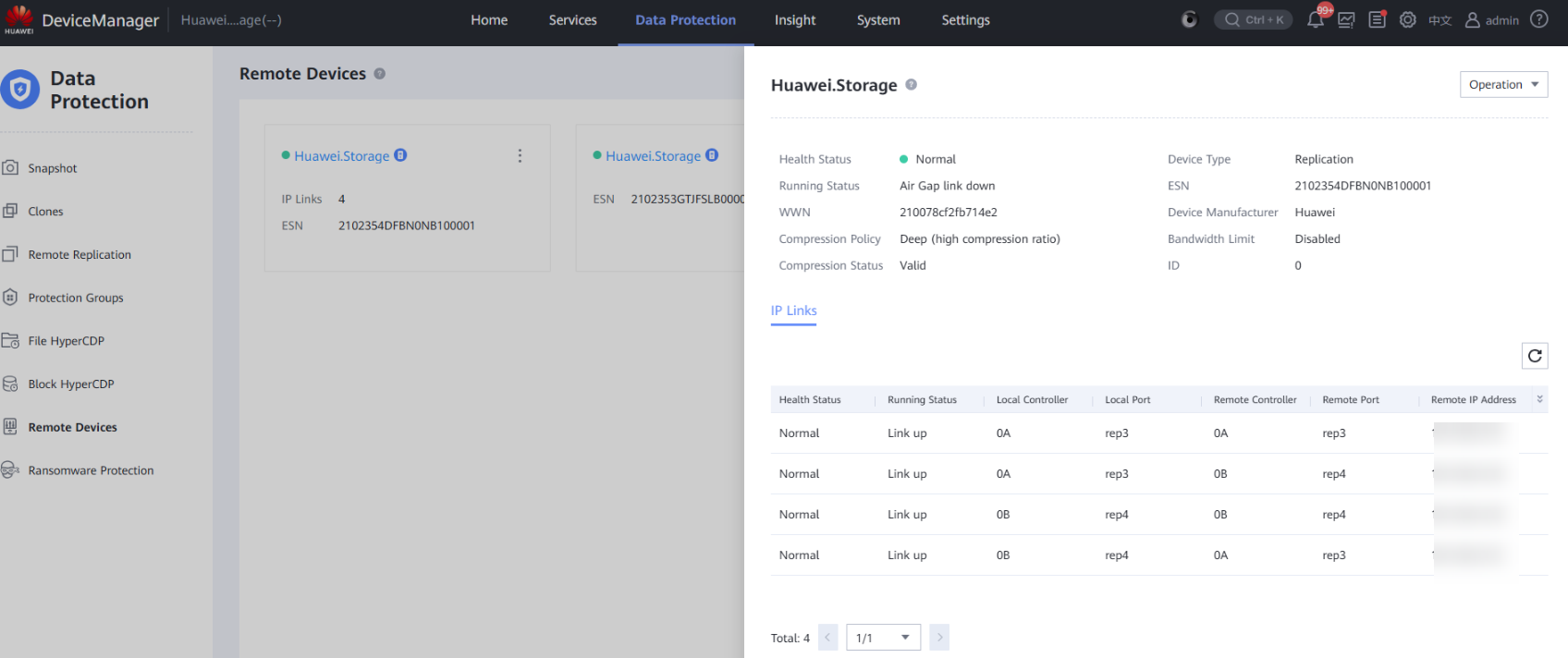
Task: Open the Data Protection menu
Action: [x=686, y=20]
